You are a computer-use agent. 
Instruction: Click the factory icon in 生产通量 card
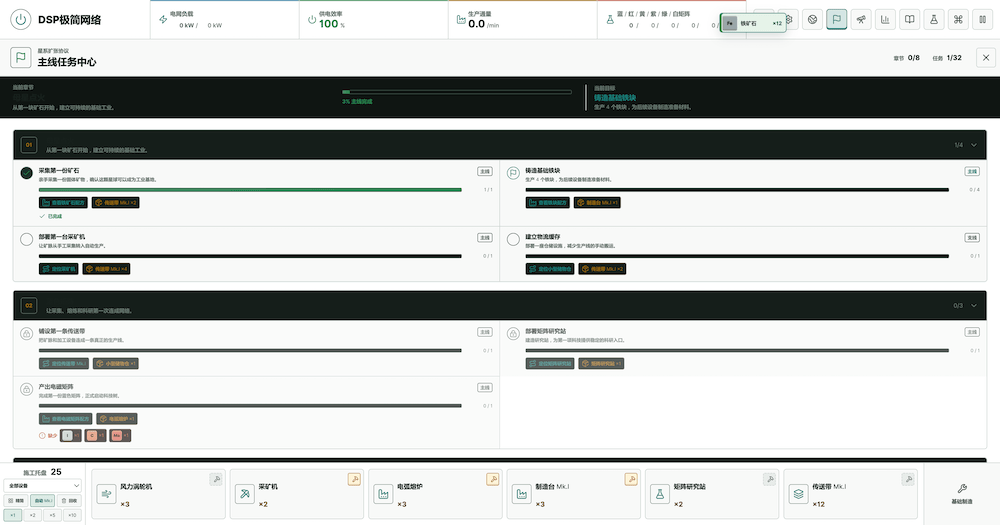[x=461, y=20]
